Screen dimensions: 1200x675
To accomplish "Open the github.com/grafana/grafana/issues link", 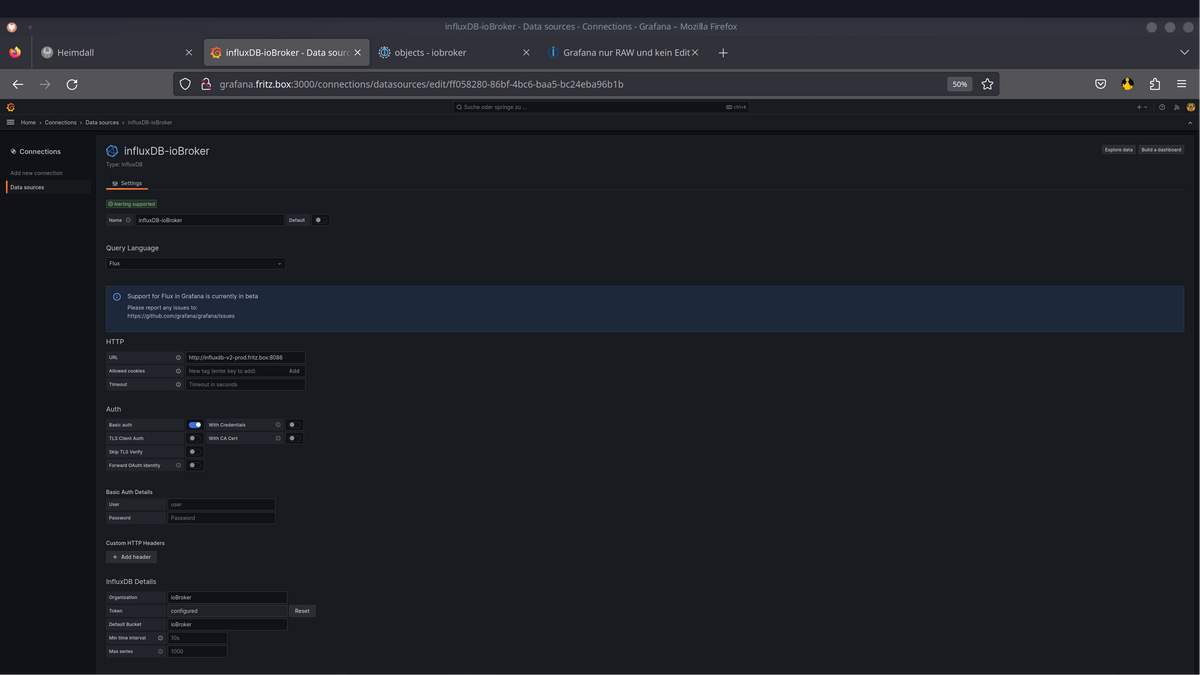I will 181,316.
